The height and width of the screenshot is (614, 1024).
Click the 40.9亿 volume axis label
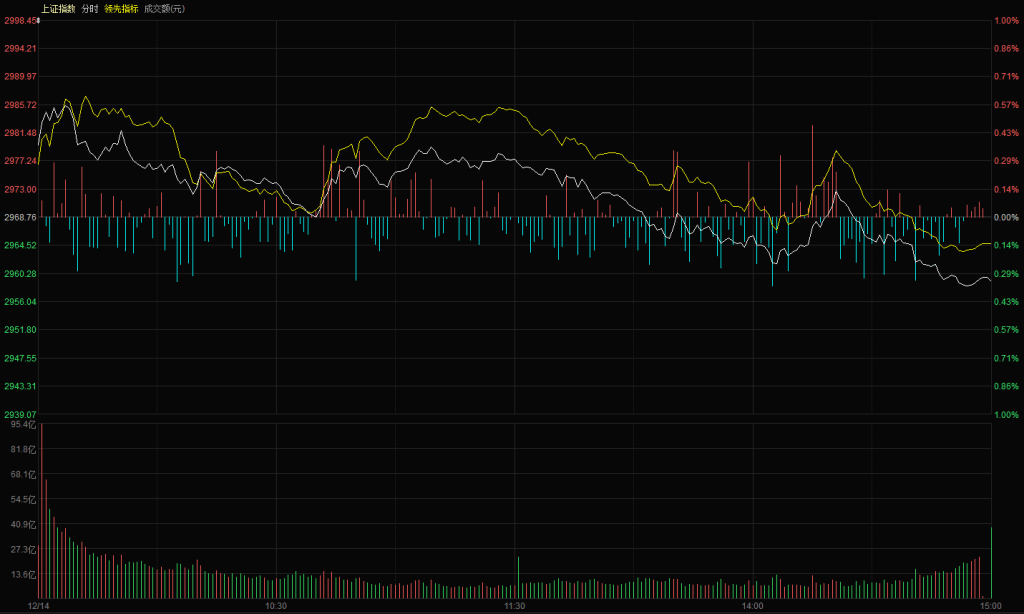pos(24,525)
